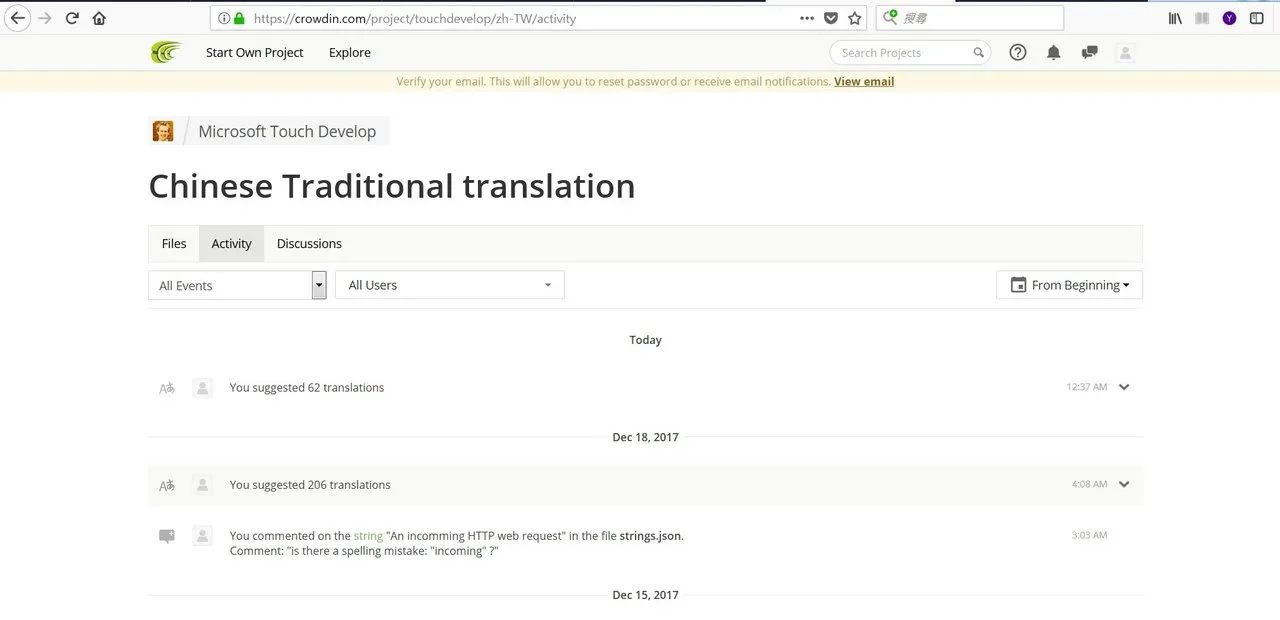Click the project owner avatar thumbnail
Image resolution: width=1280 pixels, height=620 pixels.
pyautogui.click(x=163, y=131)
